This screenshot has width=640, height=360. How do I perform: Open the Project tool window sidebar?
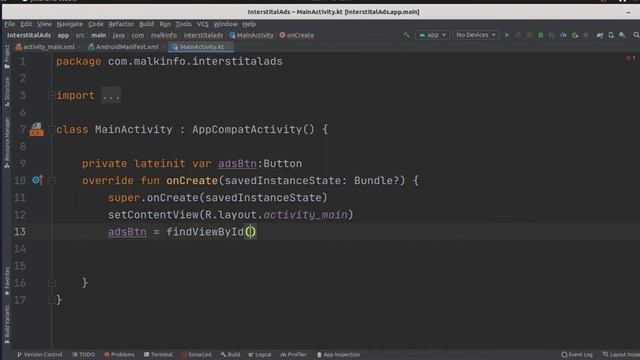point(7,57)
